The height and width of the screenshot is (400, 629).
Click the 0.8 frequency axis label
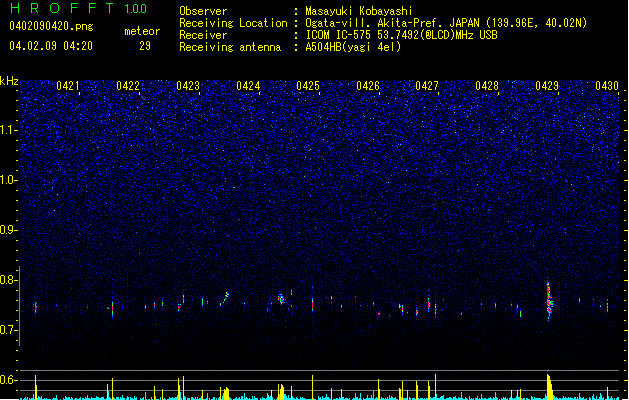9,280
